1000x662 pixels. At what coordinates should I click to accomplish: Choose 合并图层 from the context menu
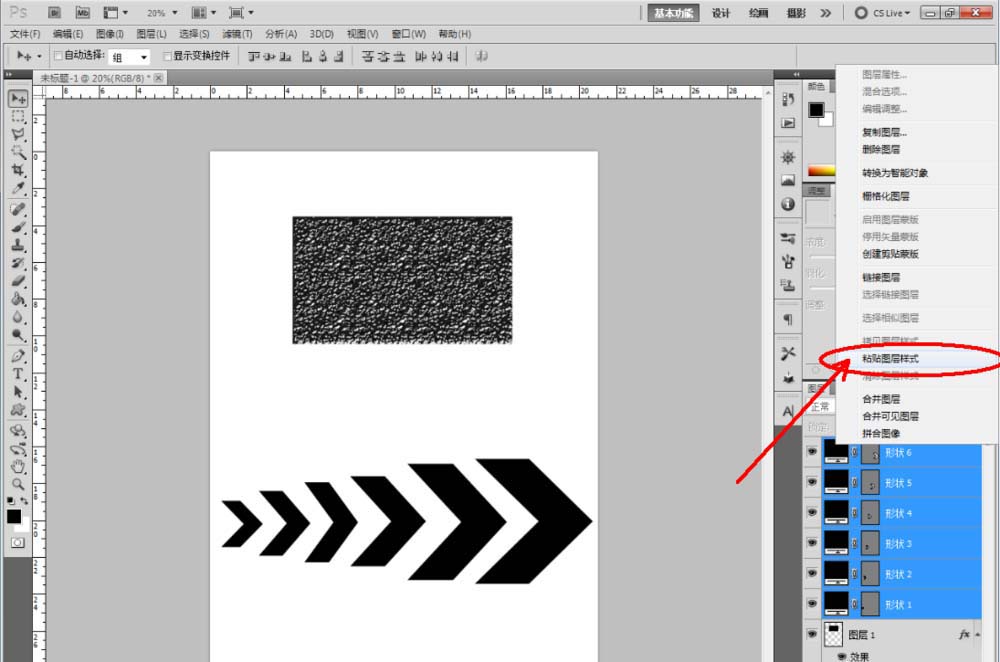[x=881, y=399]
